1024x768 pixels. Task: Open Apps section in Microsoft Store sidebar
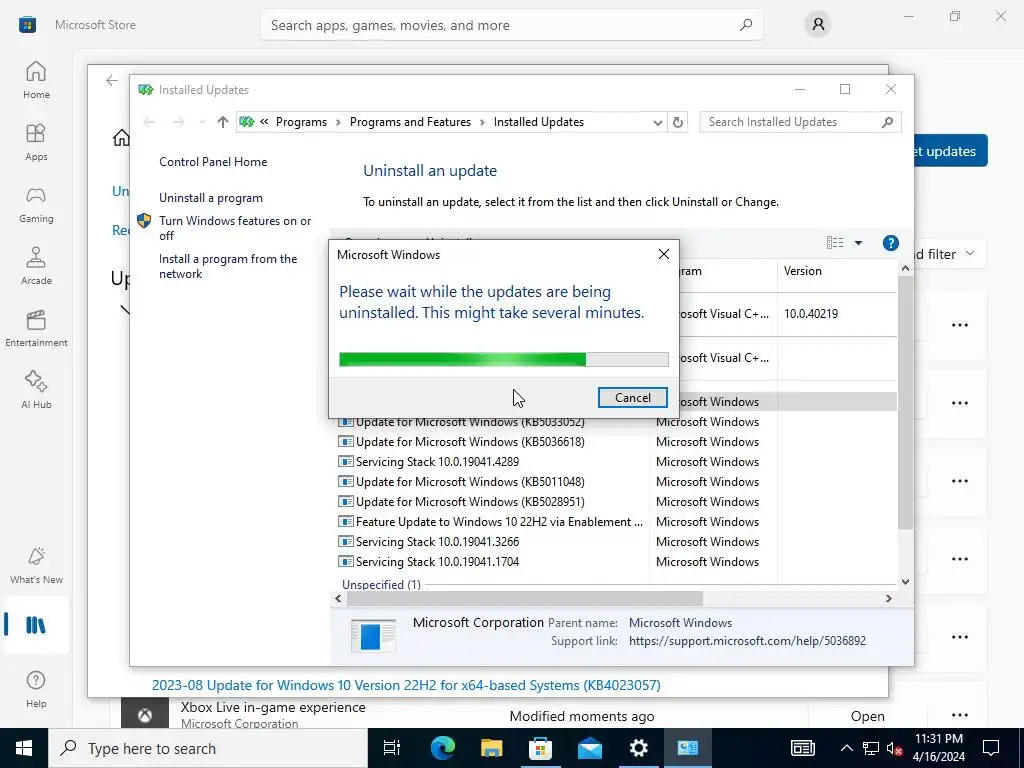[36, 142]
